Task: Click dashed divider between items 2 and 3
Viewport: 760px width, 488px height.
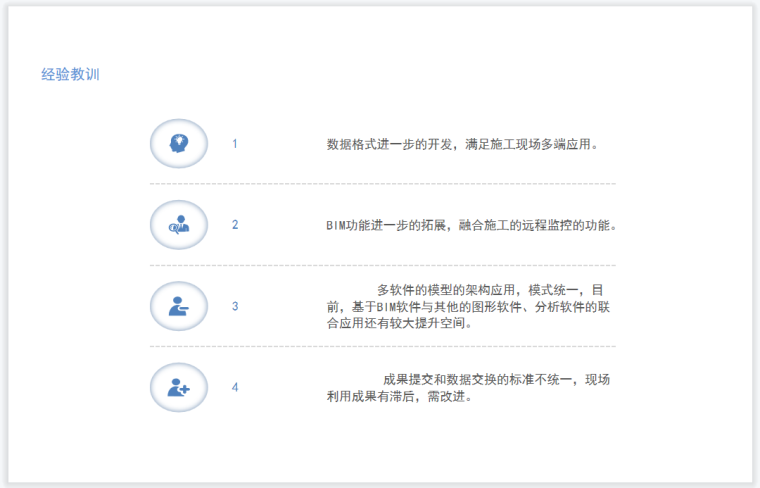Action: 382,265
